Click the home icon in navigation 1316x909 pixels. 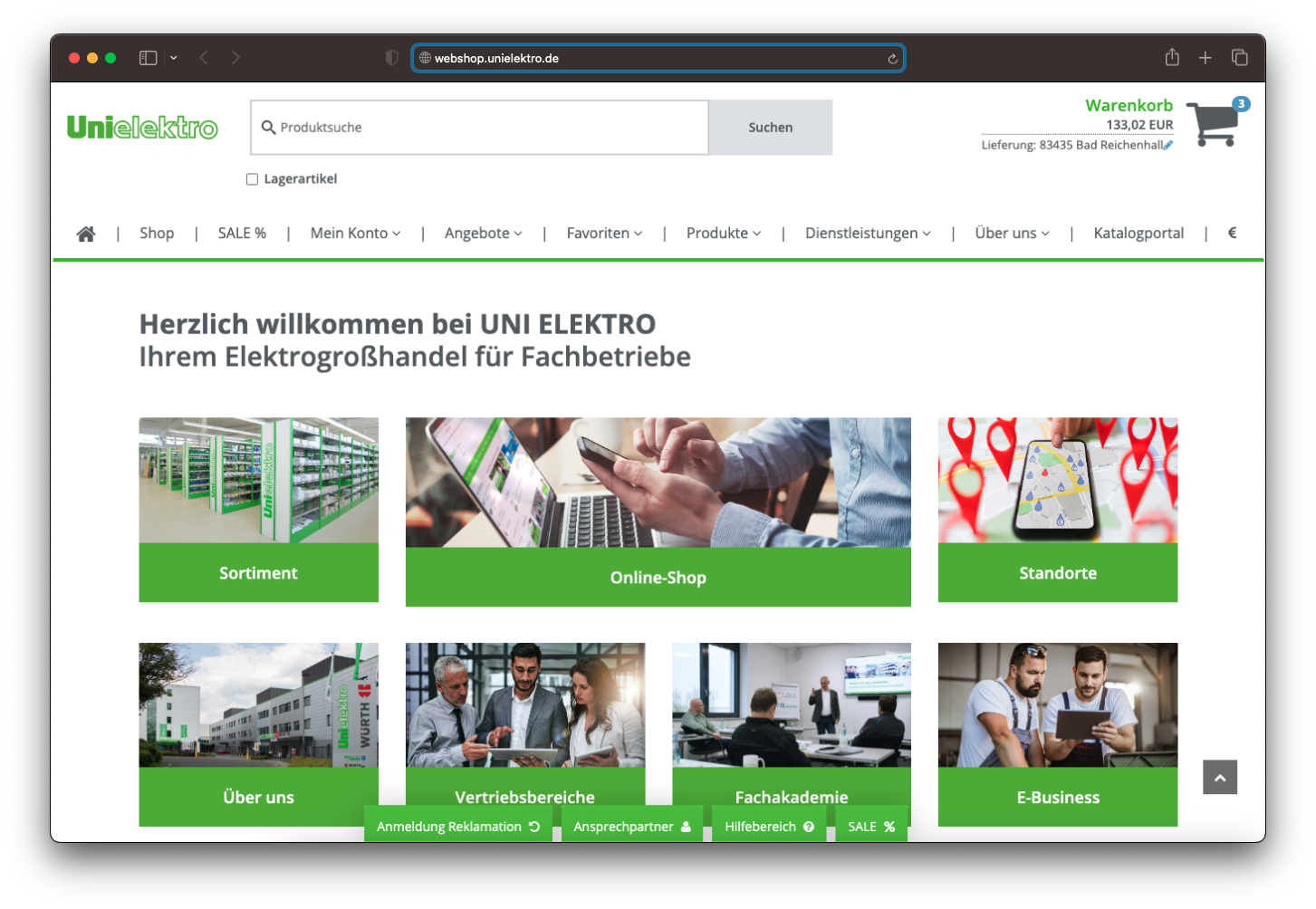(86, 233)
